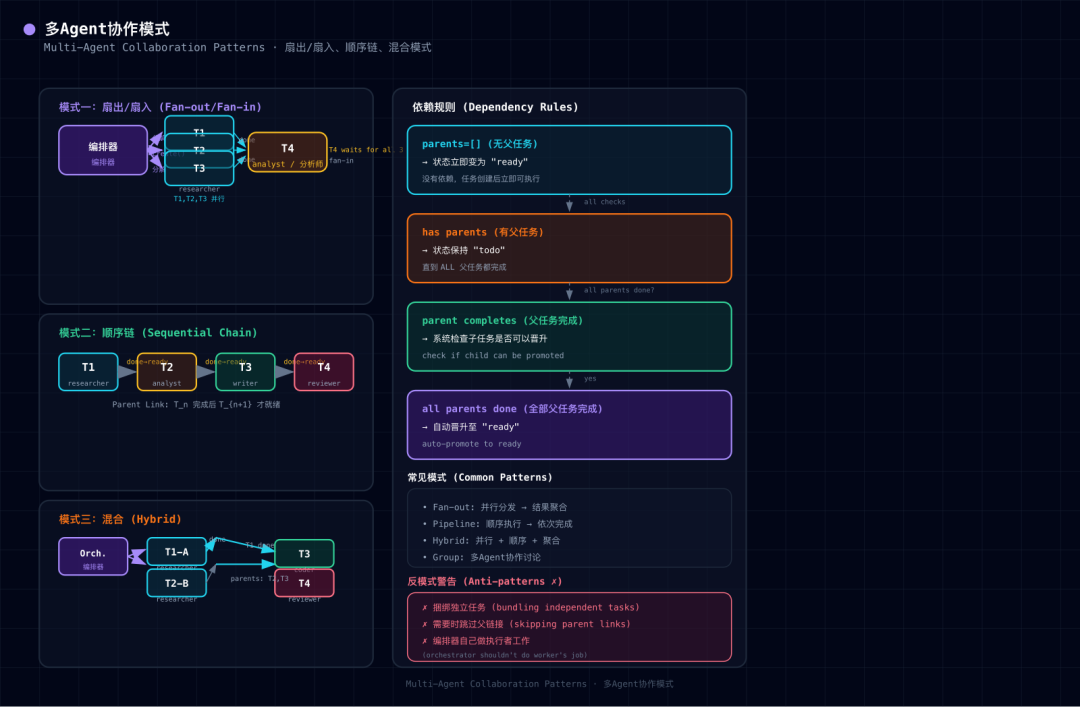
Task: Click 'check if child can be promoted' note
Action: pos(493,356)
